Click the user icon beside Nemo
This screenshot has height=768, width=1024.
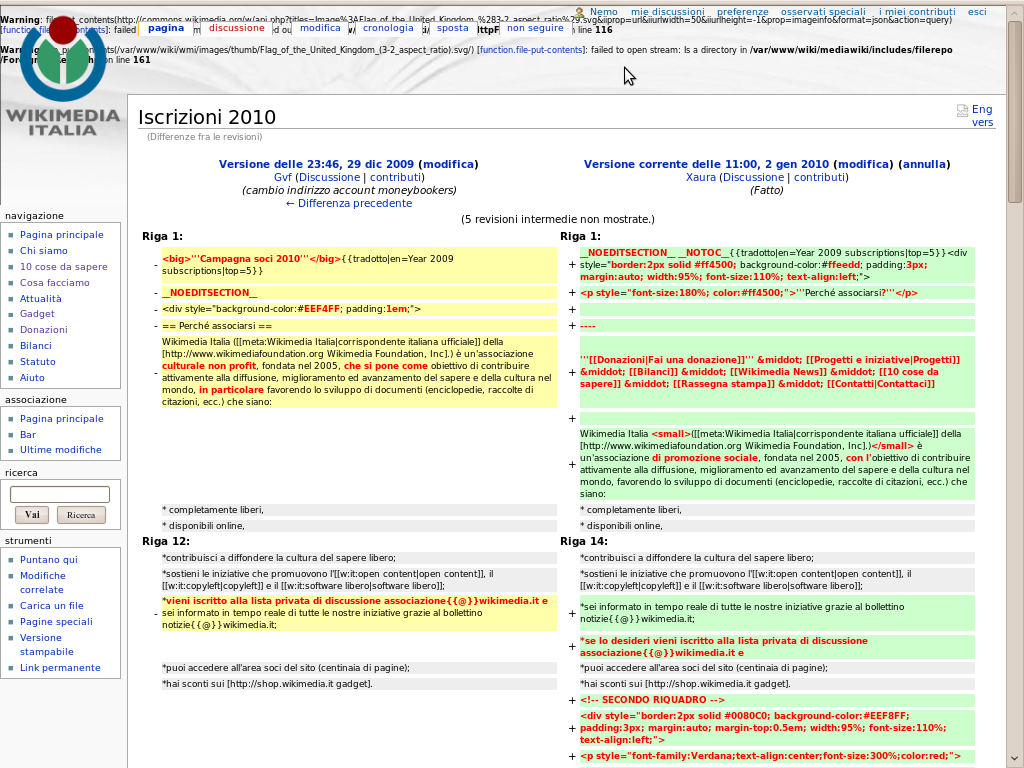pyautogui.click(x=580, y=13)
